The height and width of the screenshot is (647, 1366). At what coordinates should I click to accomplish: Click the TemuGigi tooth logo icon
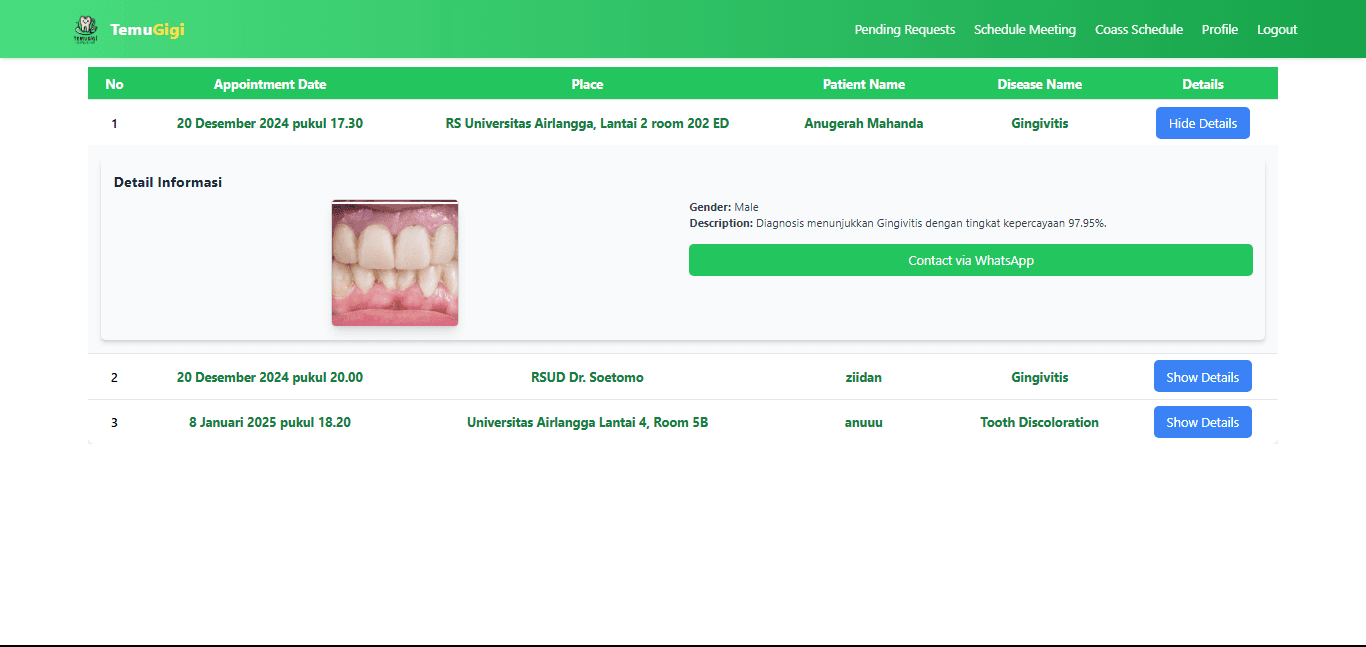[86, 30]
